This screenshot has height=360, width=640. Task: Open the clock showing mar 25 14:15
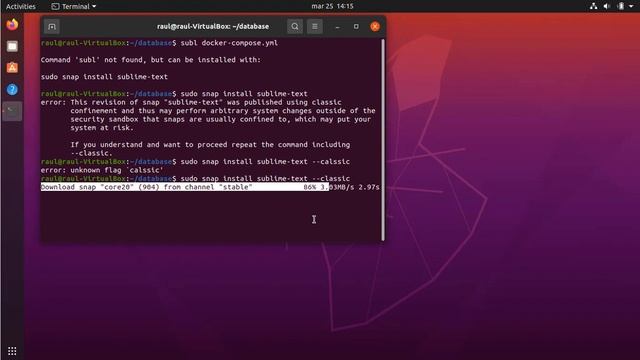point(332,6)
